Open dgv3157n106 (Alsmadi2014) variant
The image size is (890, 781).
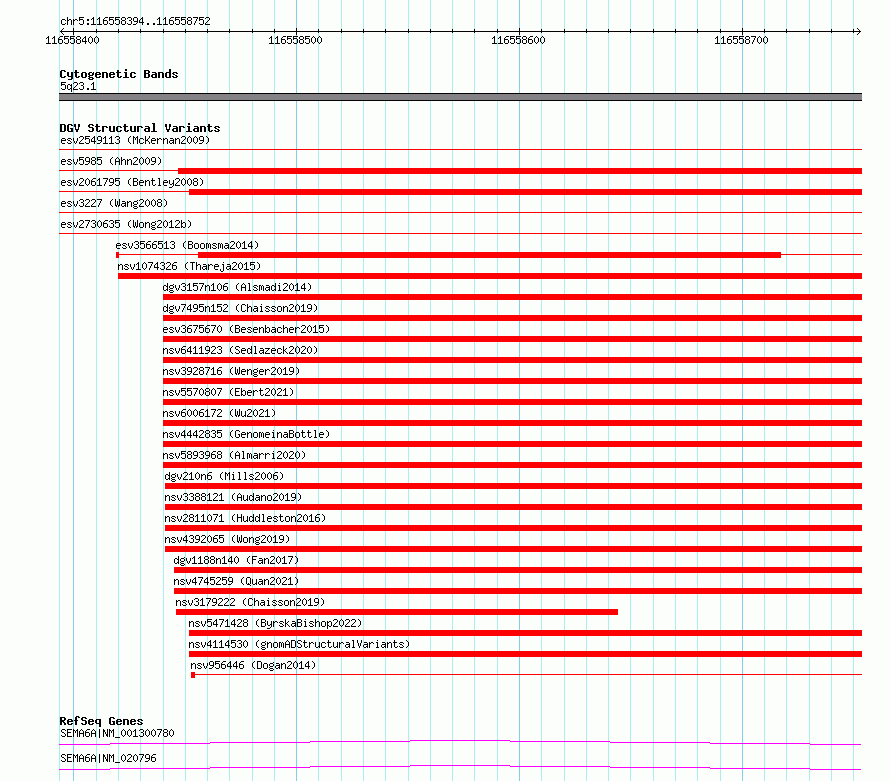click(x=237, y=287)
